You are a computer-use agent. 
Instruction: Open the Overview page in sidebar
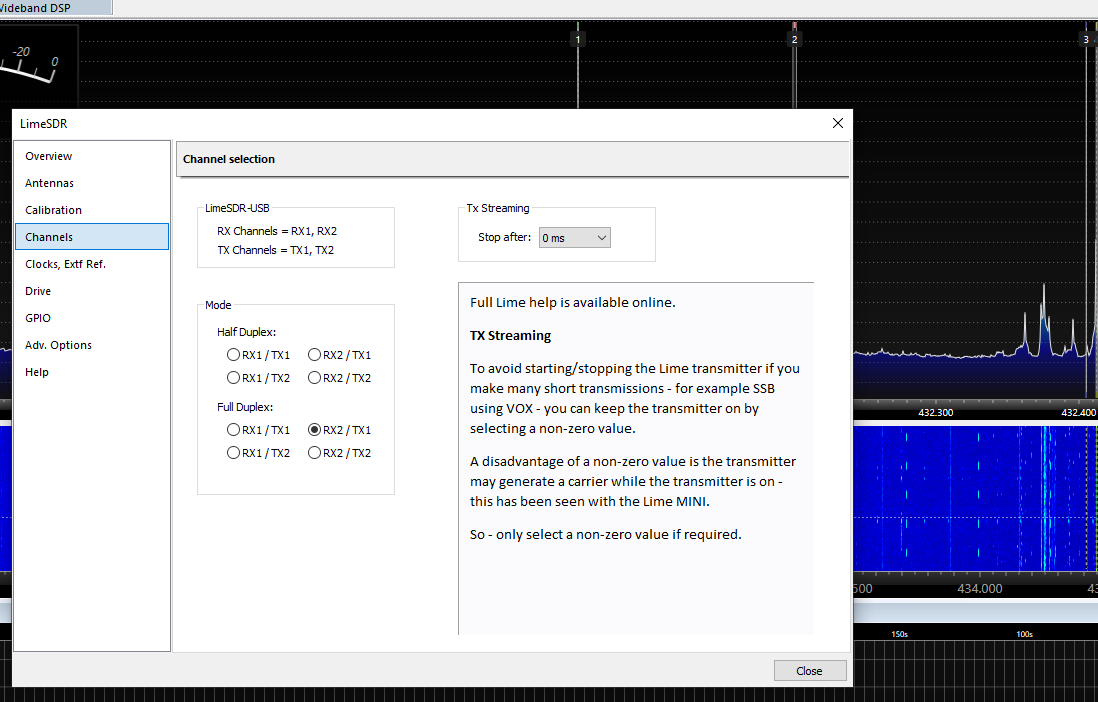49,156
